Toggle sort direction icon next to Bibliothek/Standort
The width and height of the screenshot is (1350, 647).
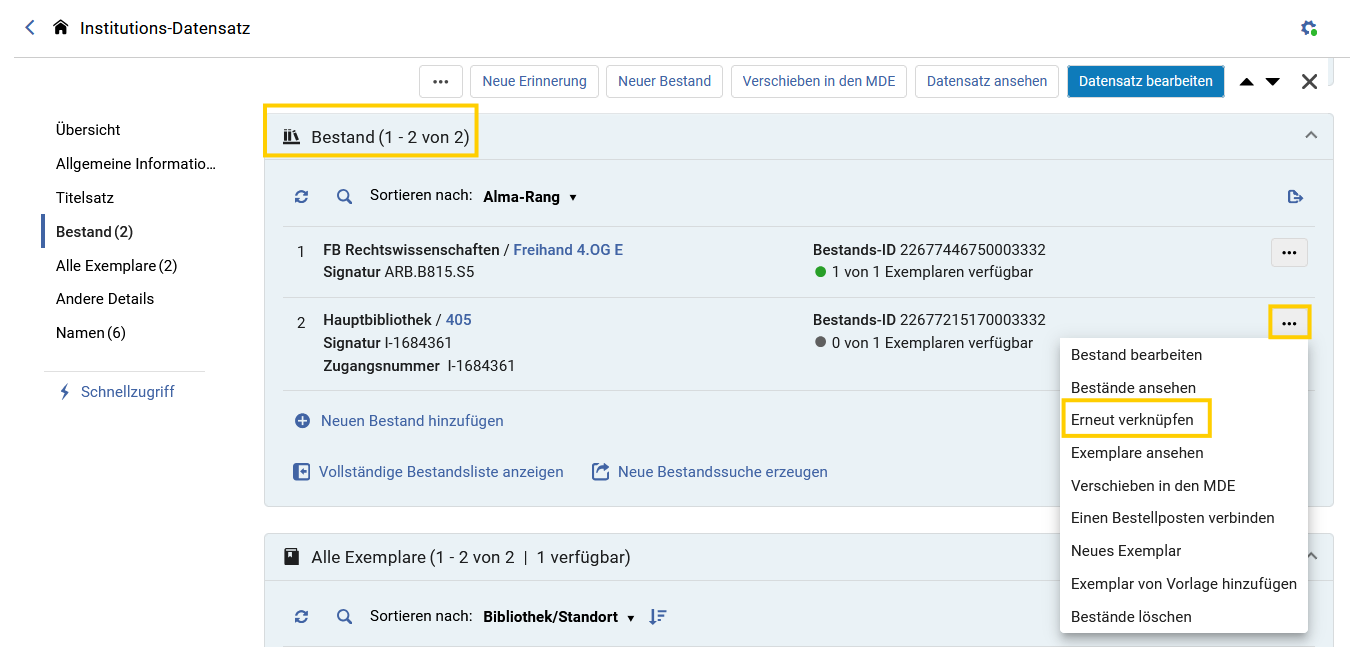coord(657,617)
